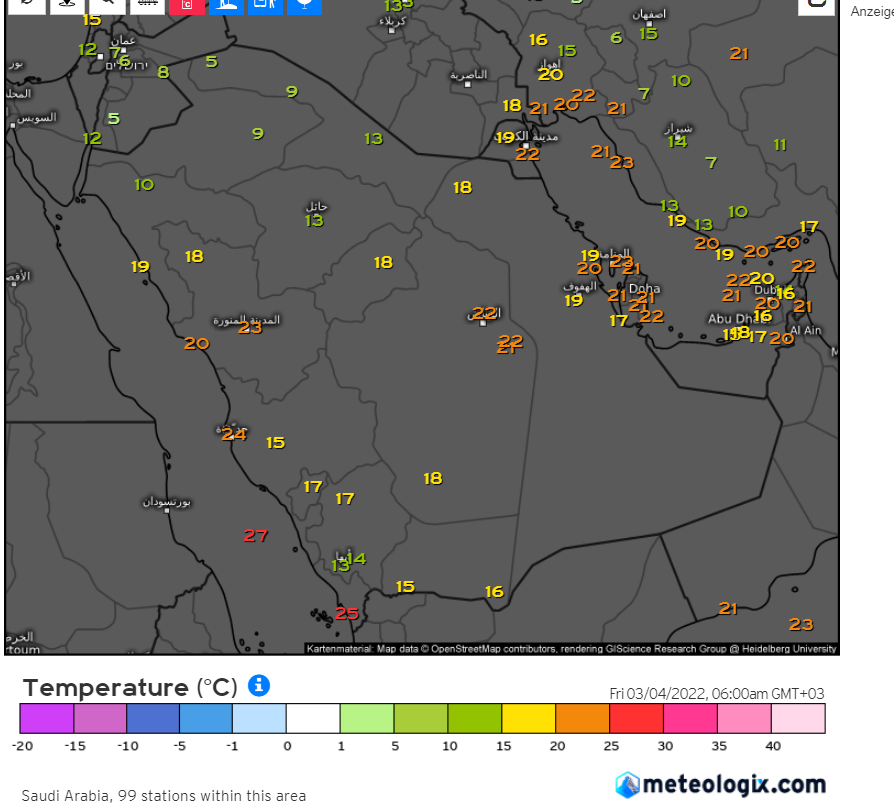The image size is (894, 806).
Task: Toggle fullscreen with the map's top-right icon
Action: click(x=815, y=4)
